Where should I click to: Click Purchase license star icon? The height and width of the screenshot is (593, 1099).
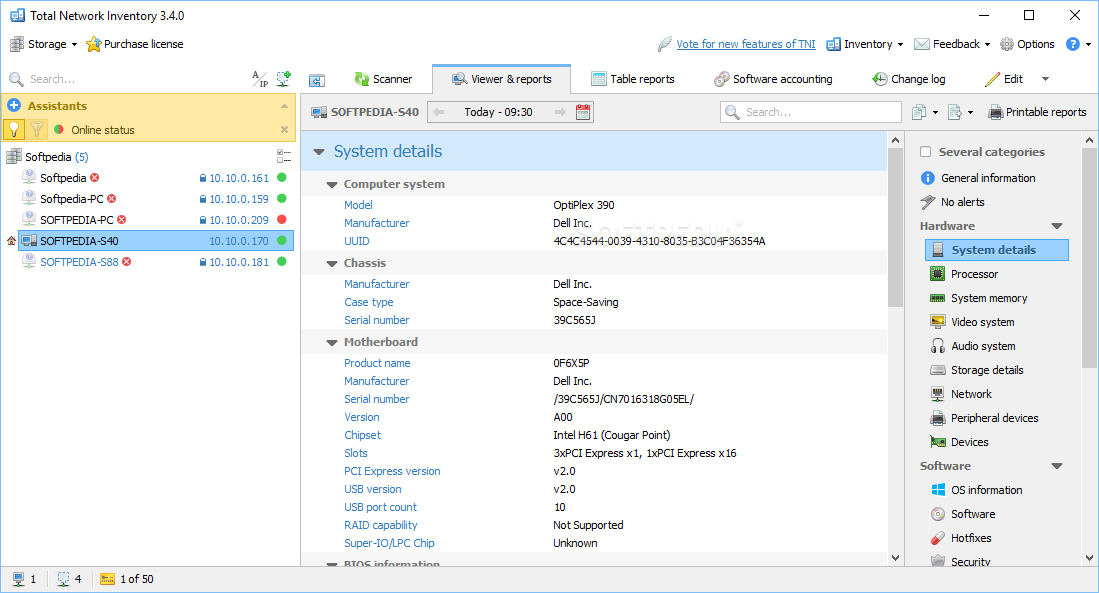click(x=93, y=44)
